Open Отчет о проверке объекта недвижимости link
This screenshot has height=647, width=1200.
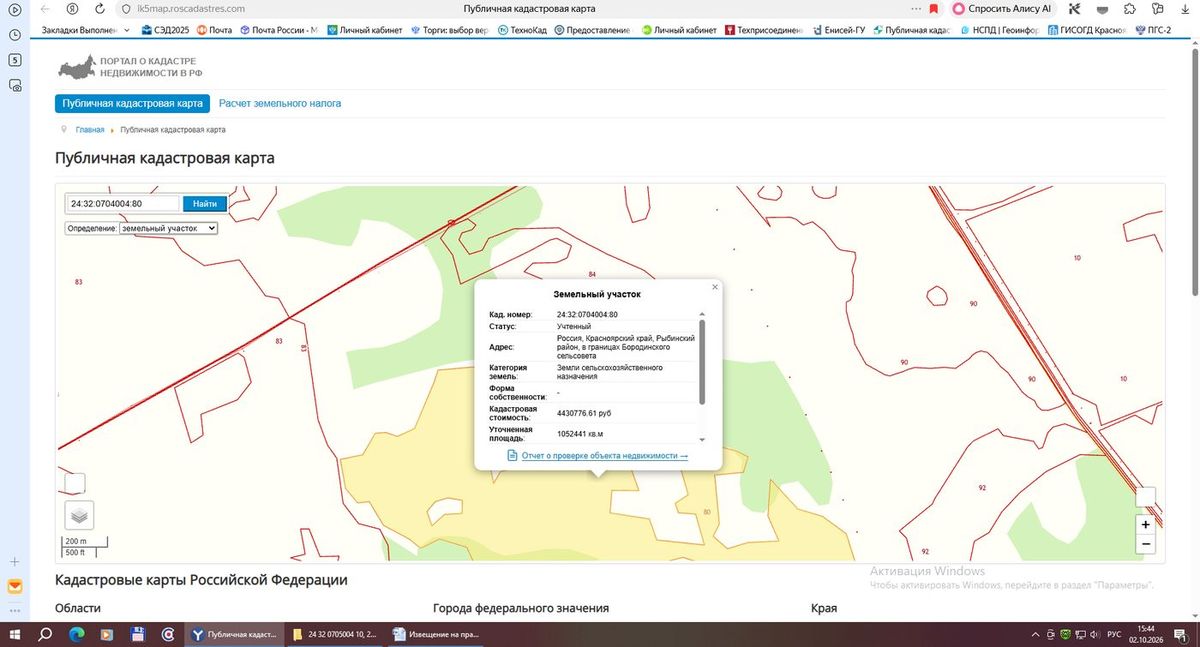[605, 455]
